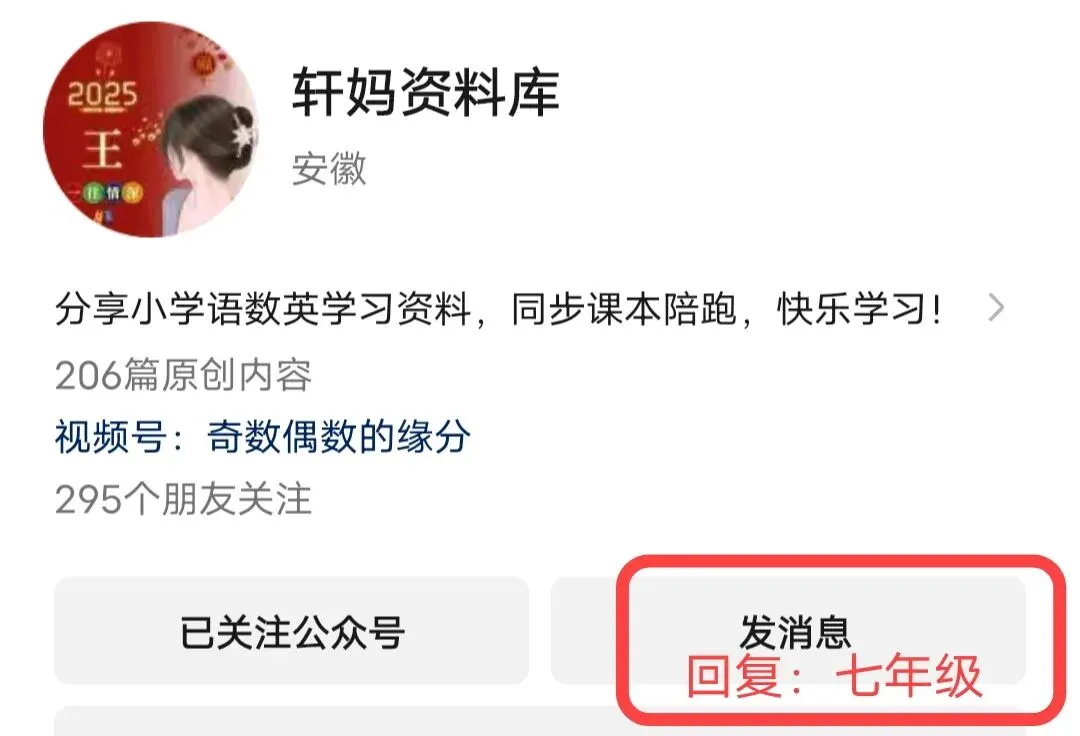Click the golden 2025 text in avatar
Viewport: 1080px width, 736px height.
(x=102, y=94)
